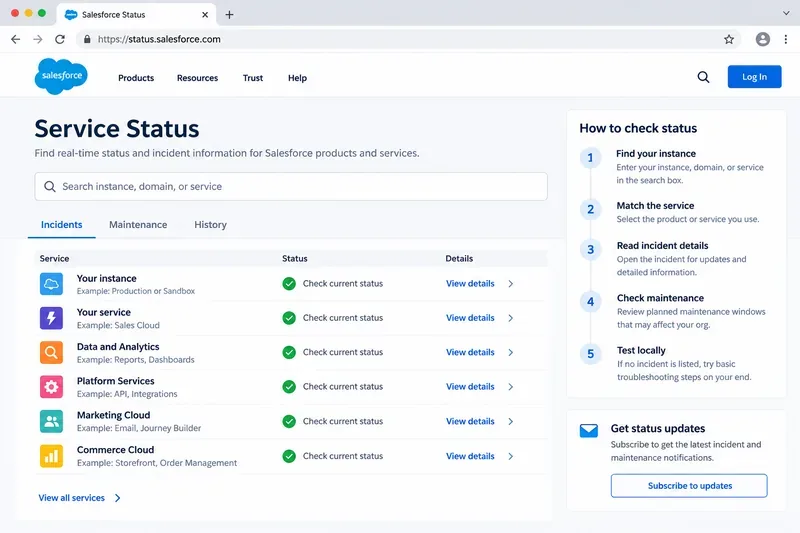Click the Marketing Cloud service name
Screen dimensions: 800x533
point(114,415)
